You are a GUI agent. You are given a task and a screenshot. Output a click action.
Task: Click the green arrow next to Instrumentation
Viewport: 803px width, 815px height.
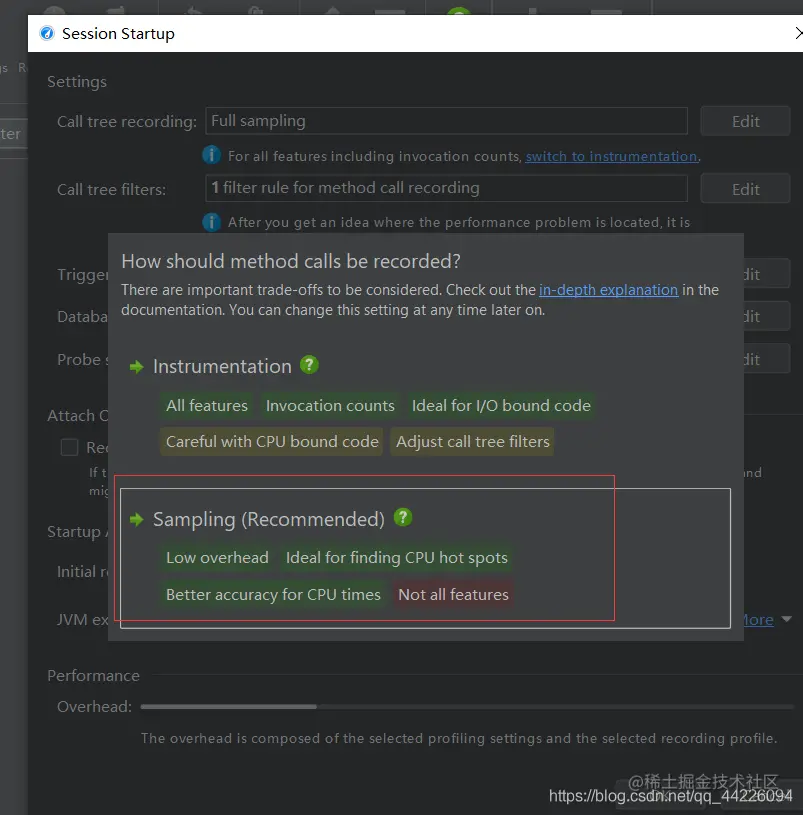click(x=137, y=367)
